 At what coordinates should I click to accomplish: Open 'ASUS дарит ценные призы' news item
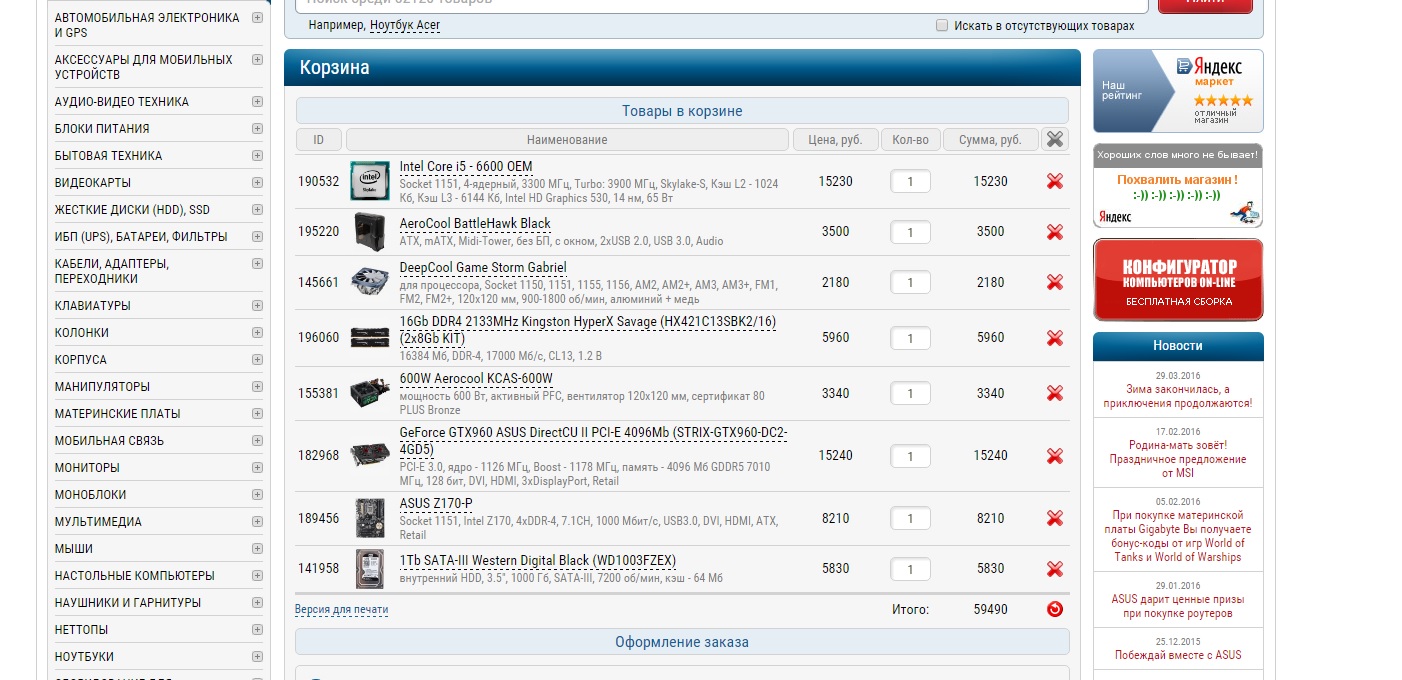1178,606
